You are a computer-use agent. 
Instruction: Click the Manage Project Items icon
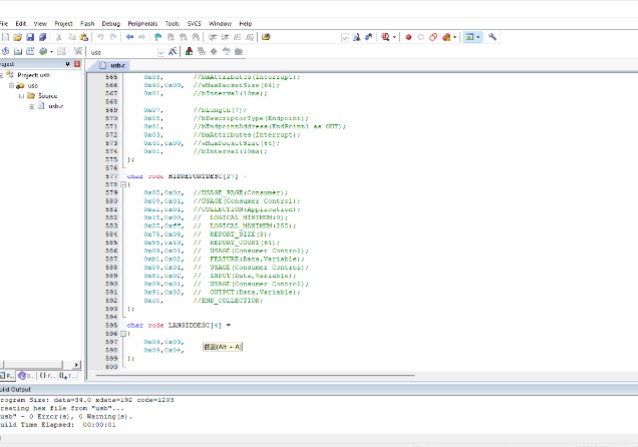(189, 51)
